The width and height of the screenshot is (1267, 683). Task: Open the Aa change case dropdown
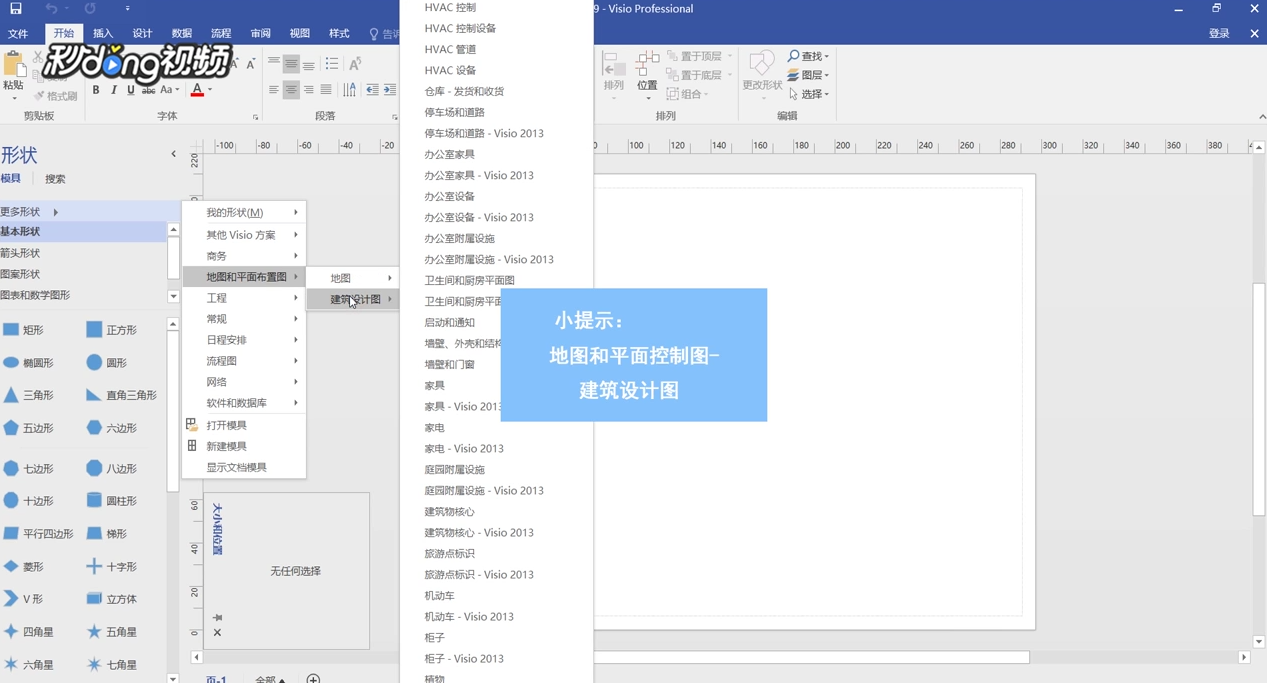point(170,90)
